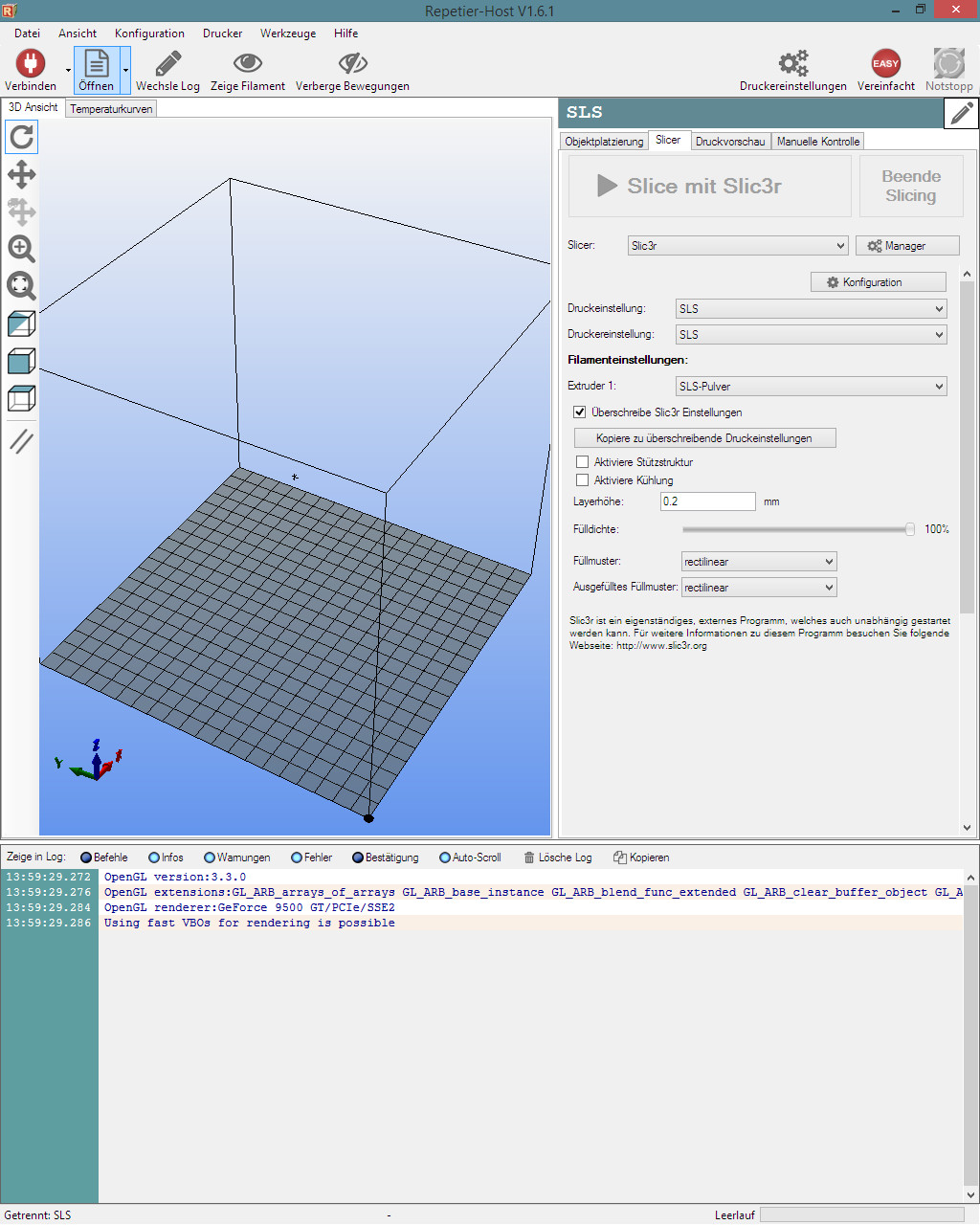Screen dimensions: 980x1225
Task: Click Zeige Filament eye icon
Action: coord(248,63)
